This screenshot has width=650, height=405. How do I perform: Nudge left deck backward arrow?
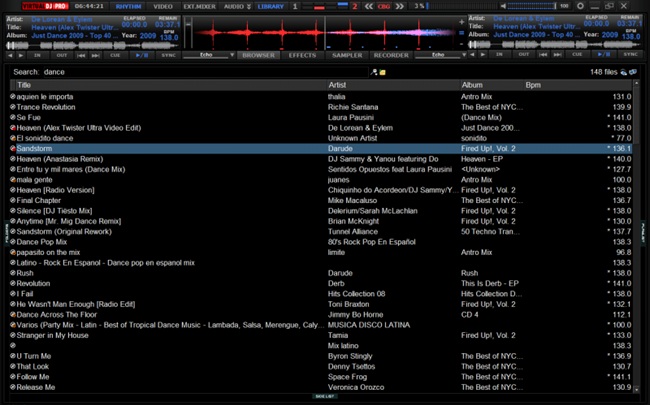pyautogui.click(x=10, y=55)
